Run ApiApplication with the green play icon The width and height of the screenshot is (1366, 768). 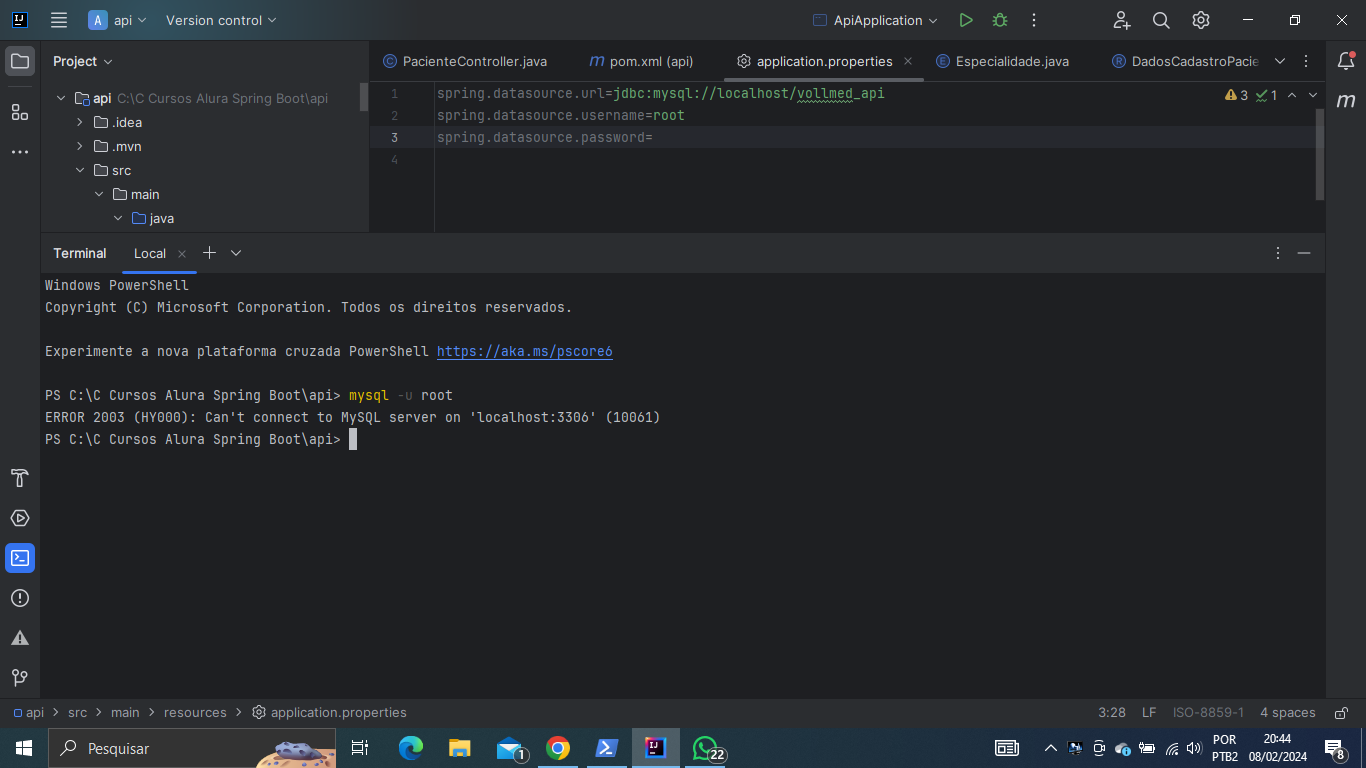tap(965, 20)
